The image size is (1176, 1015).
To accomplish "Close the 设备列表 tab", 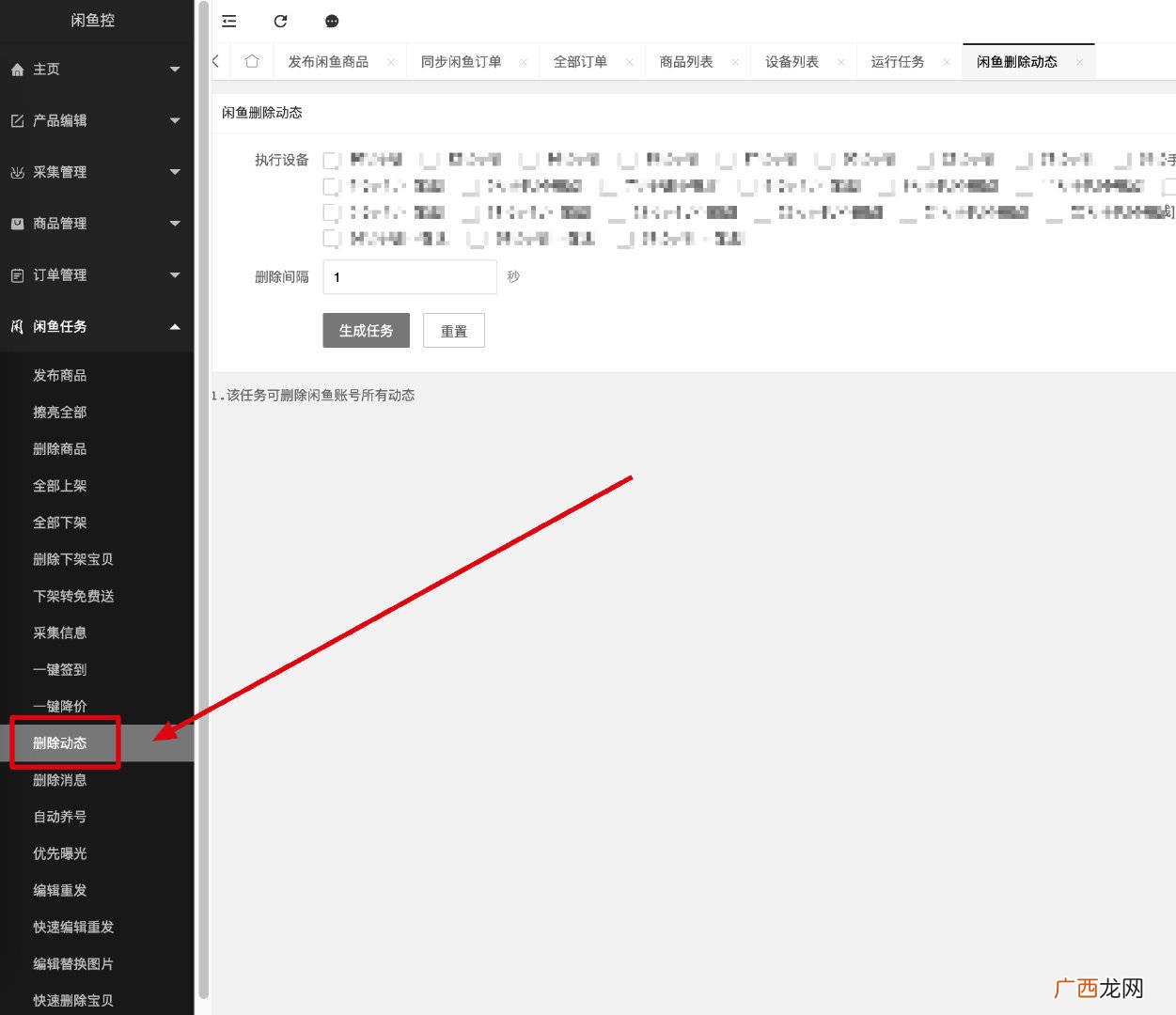I will (x=841, y=62).
